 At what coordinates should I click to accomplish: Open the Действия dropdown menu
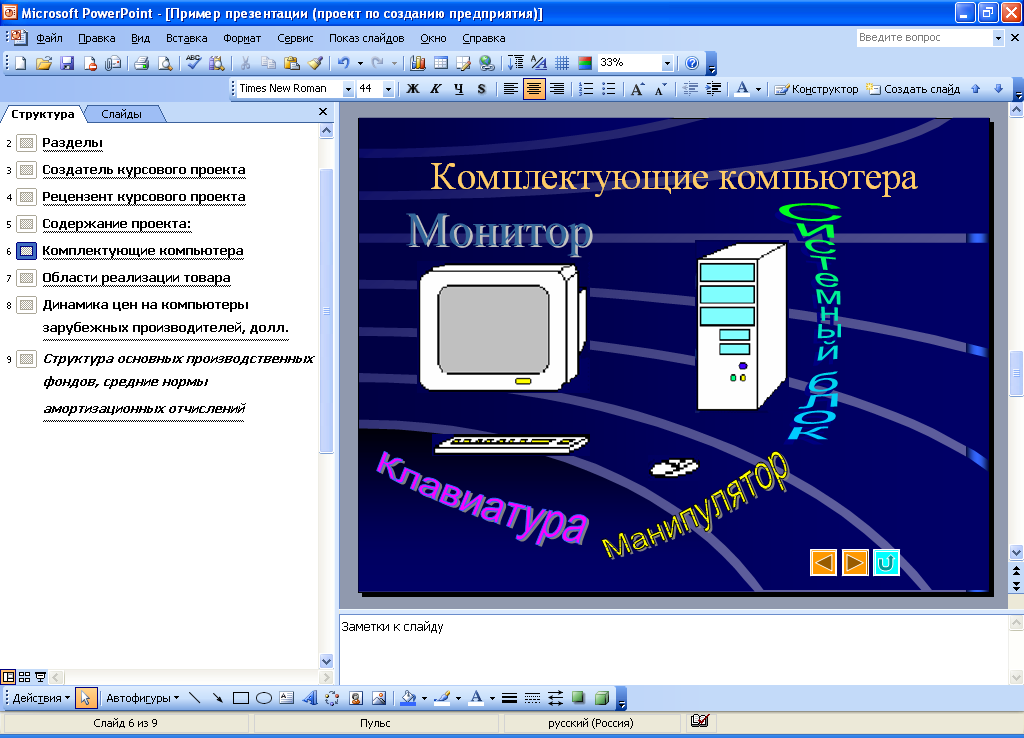click(41, 698)
